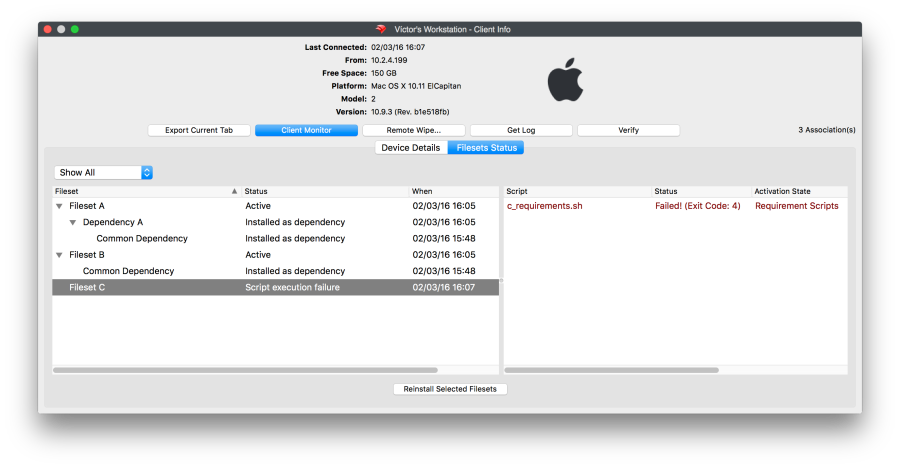Image resolution: width=900 pixels, height=468 pixels.
Task: Click sort arrow in Fileset column header
Action: pyautogui.click(x=234, y=191)
